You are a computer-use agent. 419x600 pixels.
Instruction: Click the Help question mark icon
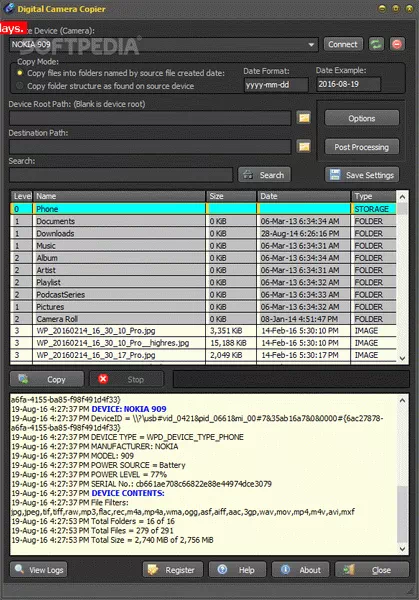click(x=222, y=569)
